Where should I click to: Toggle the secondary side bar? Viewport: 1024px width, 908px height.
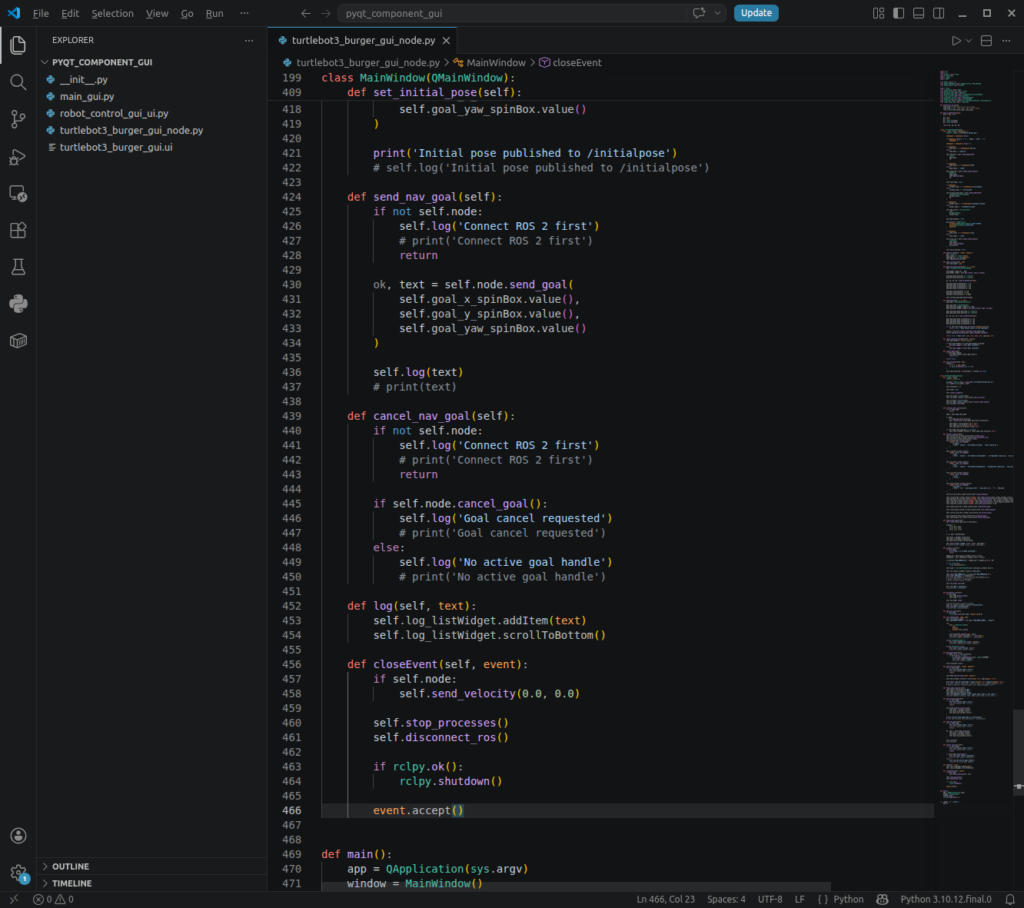(x=938, y=13)
